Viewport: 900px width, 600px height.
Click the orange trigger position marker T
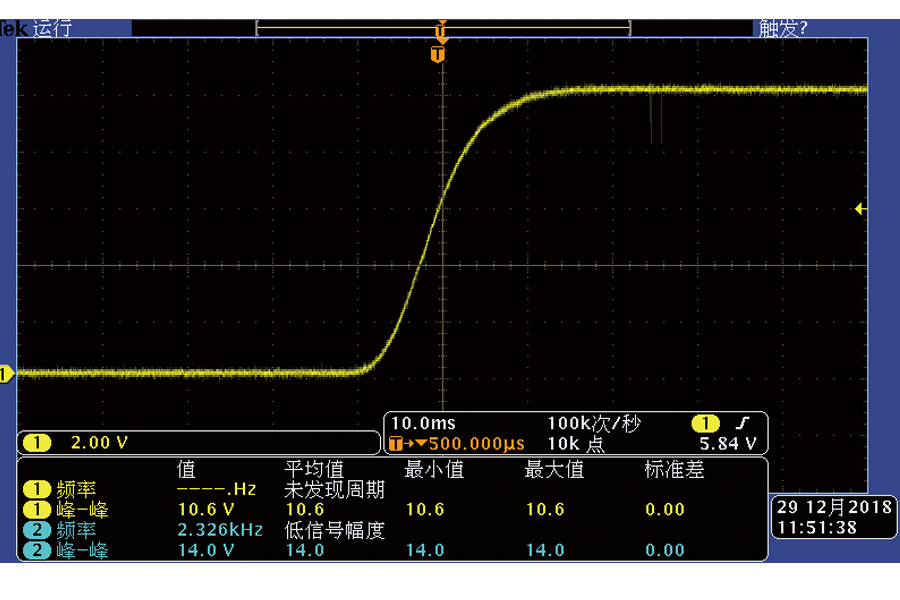click(x=437, y=54)
